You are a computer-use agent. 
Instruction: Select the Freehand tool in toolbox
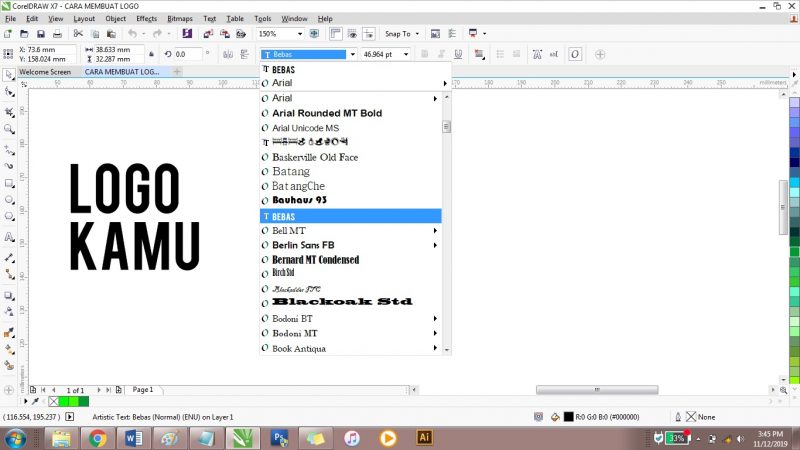click(x=9, y=149)
